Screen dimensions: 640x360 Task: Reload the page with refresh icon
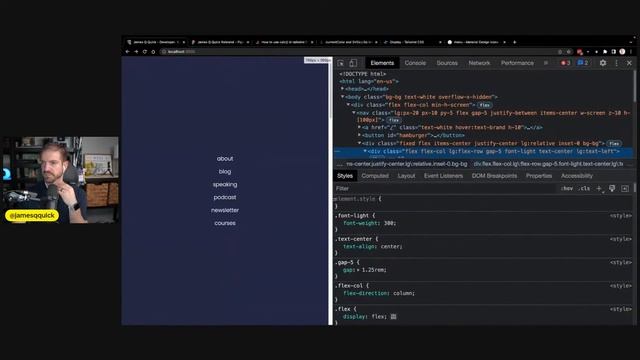click(144, 52)
